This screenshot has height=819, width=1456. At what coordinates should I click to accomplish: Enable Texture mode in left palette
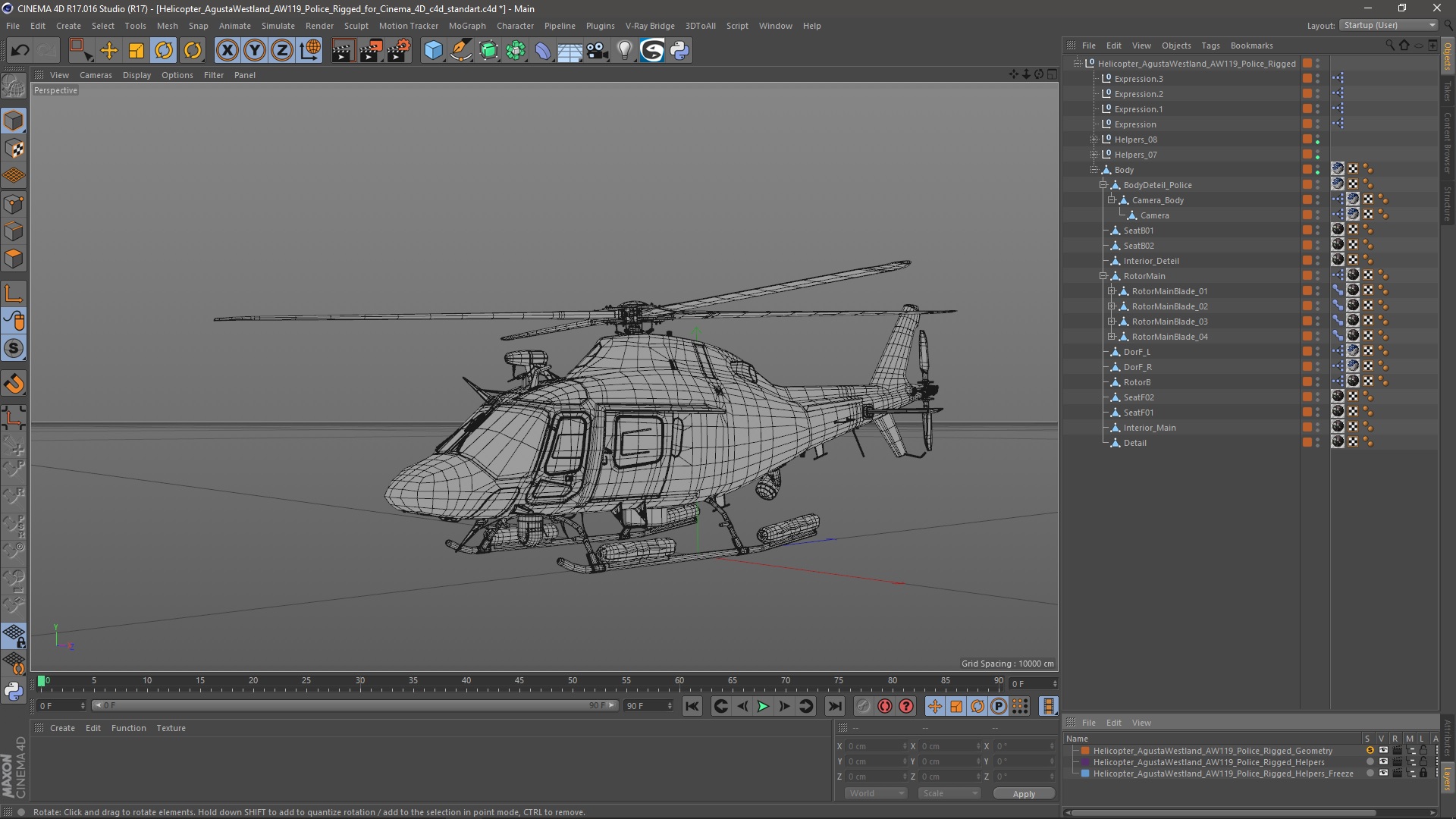coord(14,149)
